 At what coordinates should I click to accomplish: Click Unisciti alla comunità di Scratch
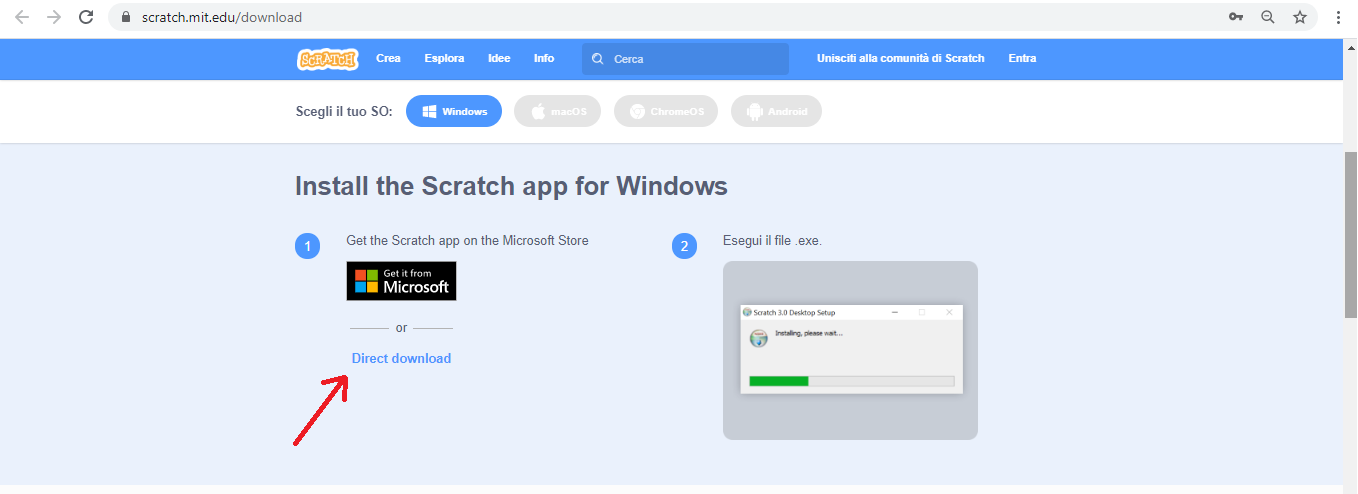click(x=900, y=58)
